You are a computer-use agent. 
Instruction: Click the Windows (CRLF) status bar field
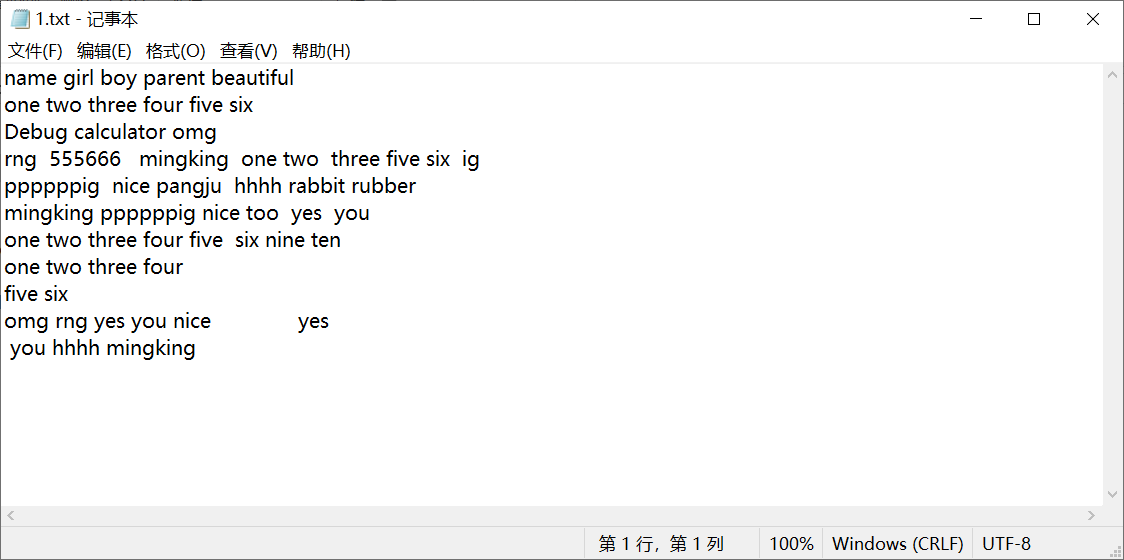click(897, 544)
